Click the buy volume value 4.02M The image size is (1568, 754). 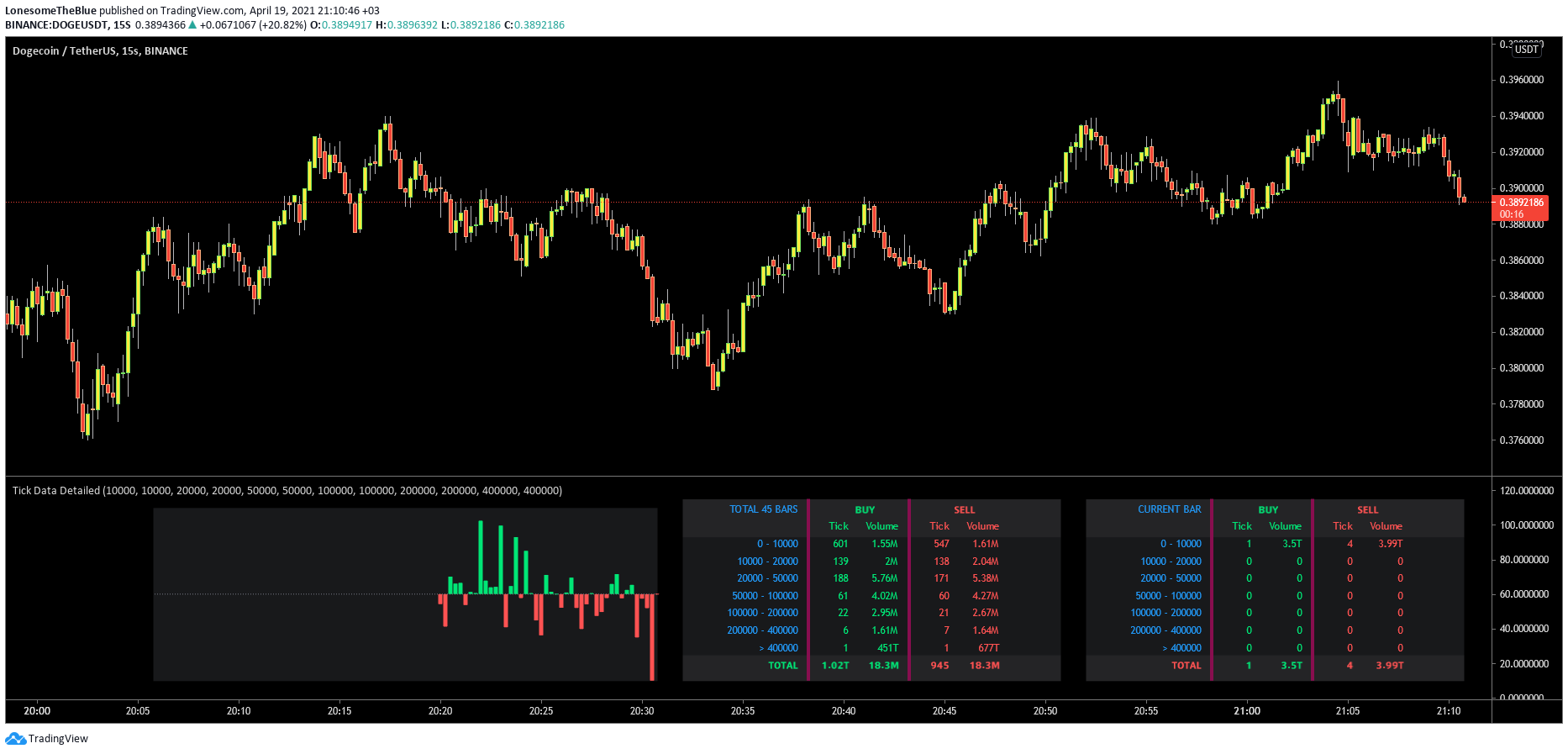[885, 596]
